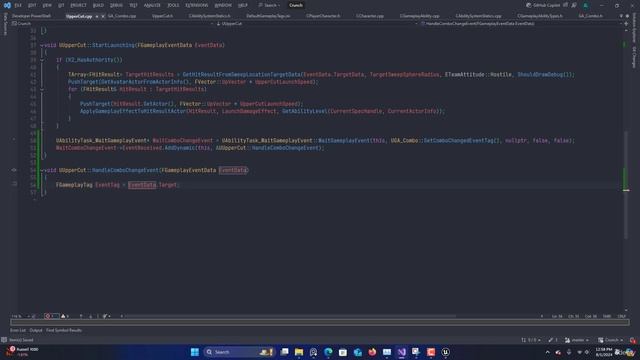
Task: Click the editor split window icon
Action: [x=626, y=24]
